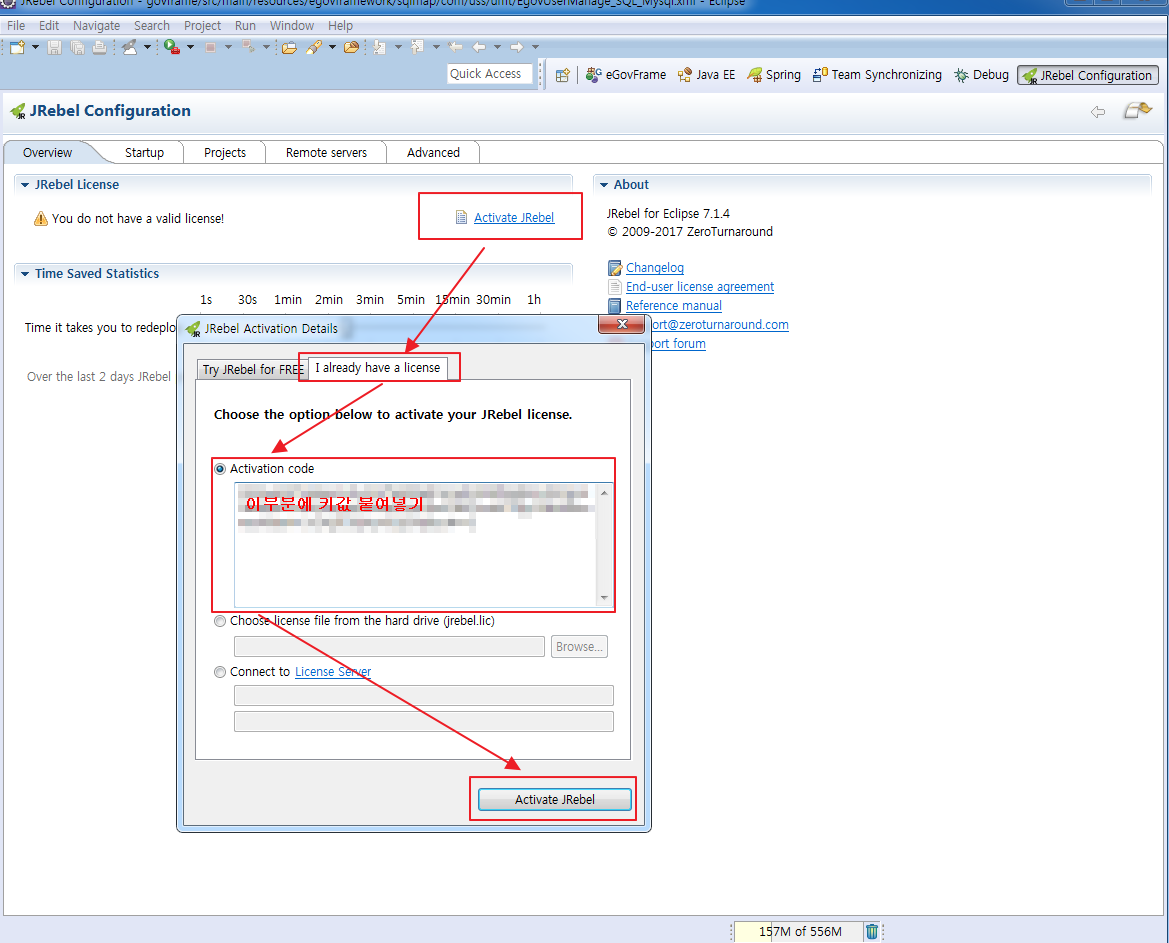Click the Stop server square icon
The height and width of the screenshot is (943, 1169).
coord(210,47)
